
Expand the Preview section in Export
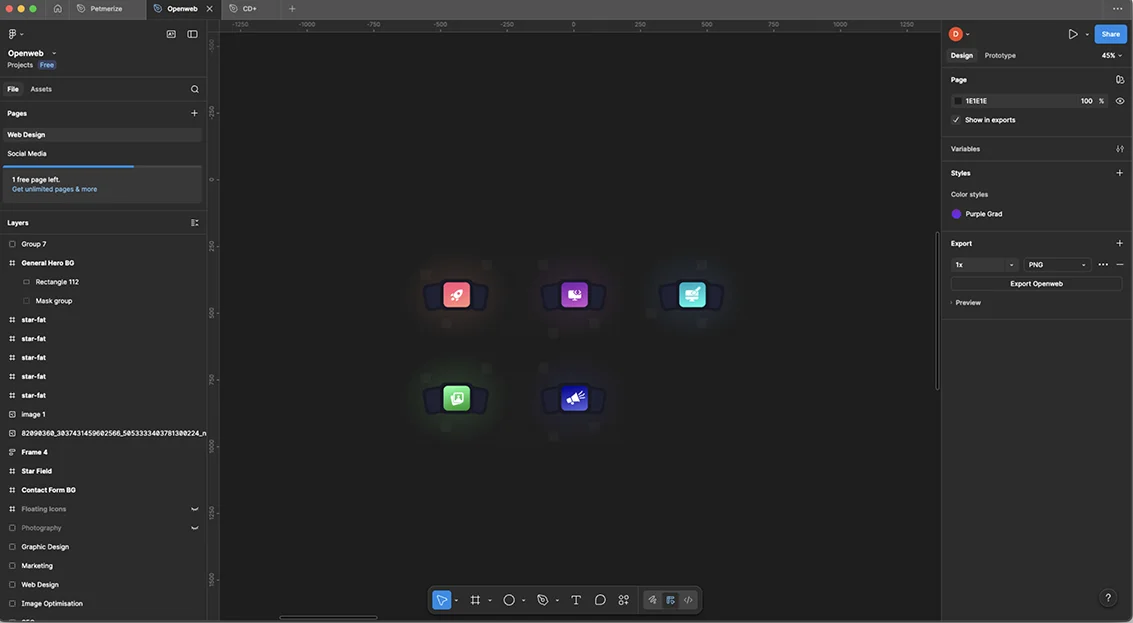[x=967, y=303]
